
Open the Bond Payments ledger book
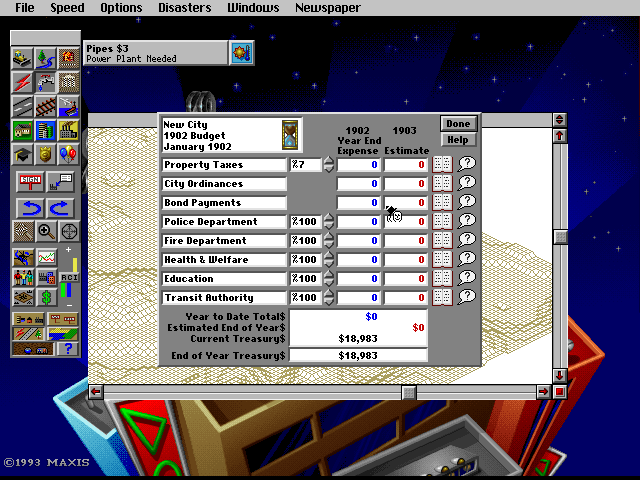pyautogui.click(x=442, y=202)
